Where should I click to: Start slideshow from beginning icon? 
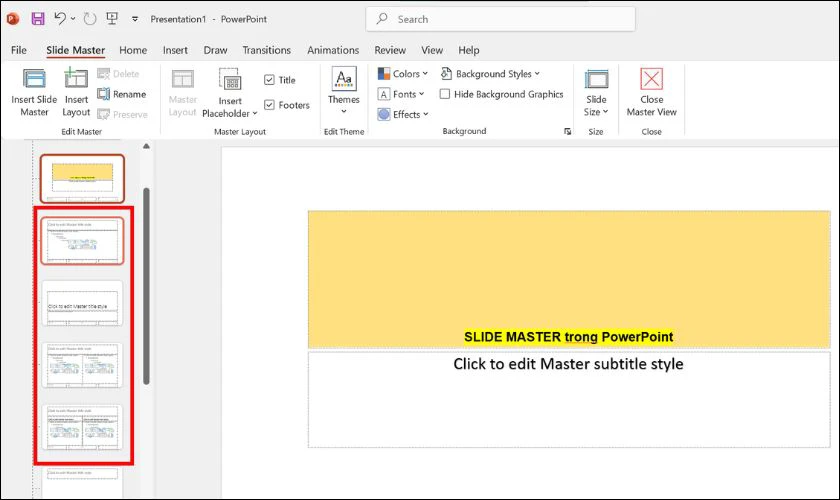click(112, 19)
